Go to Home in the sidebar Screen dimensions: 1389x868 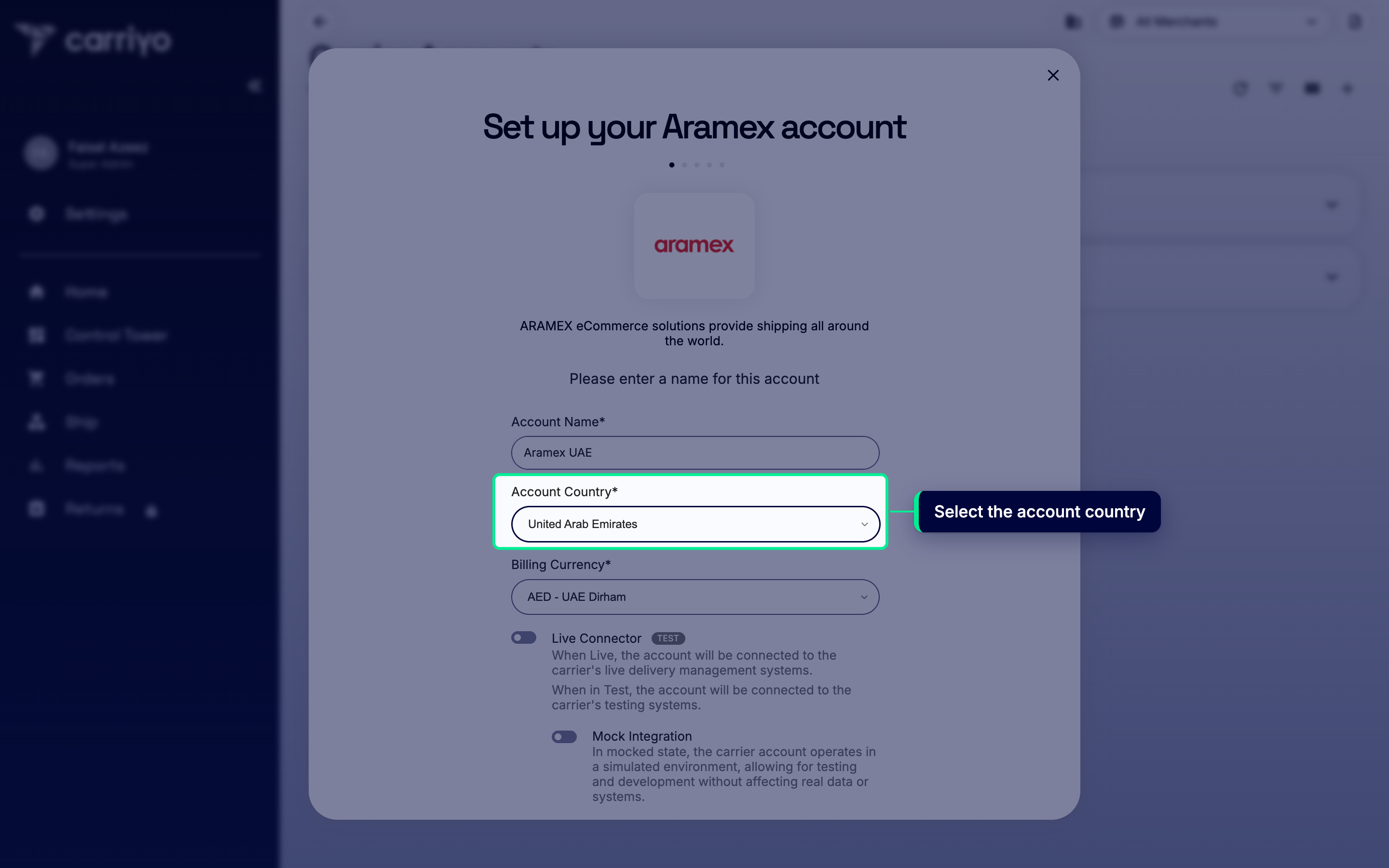click(x=86, y=292)
